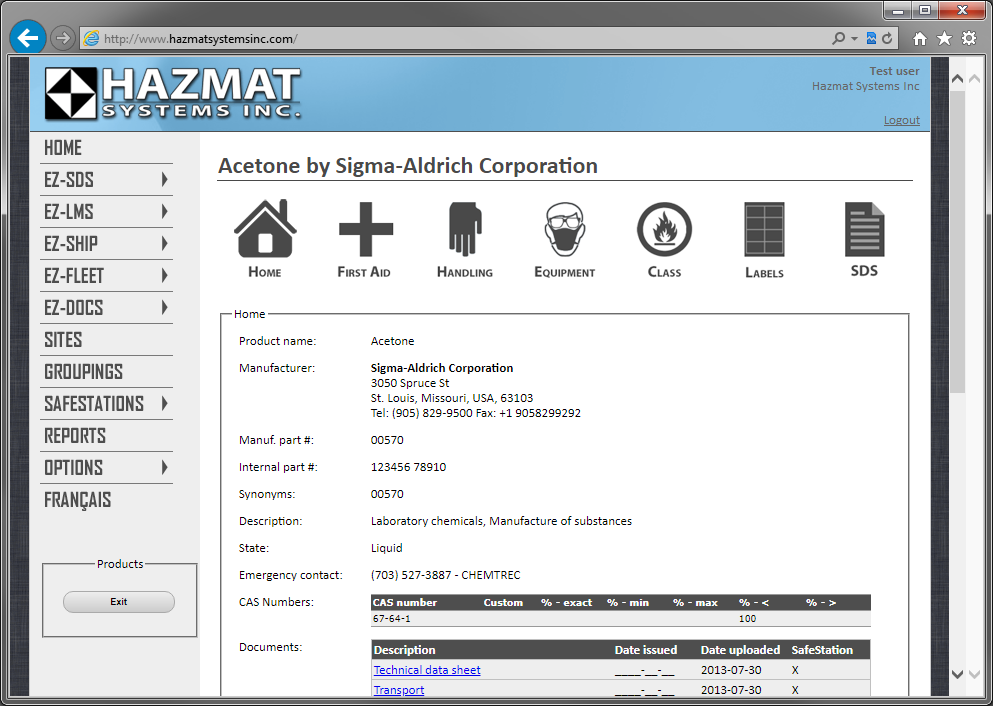Expand the EZ-SDS submenu arrow
Viewport: 993px width, 706px height.
[165, 180]
